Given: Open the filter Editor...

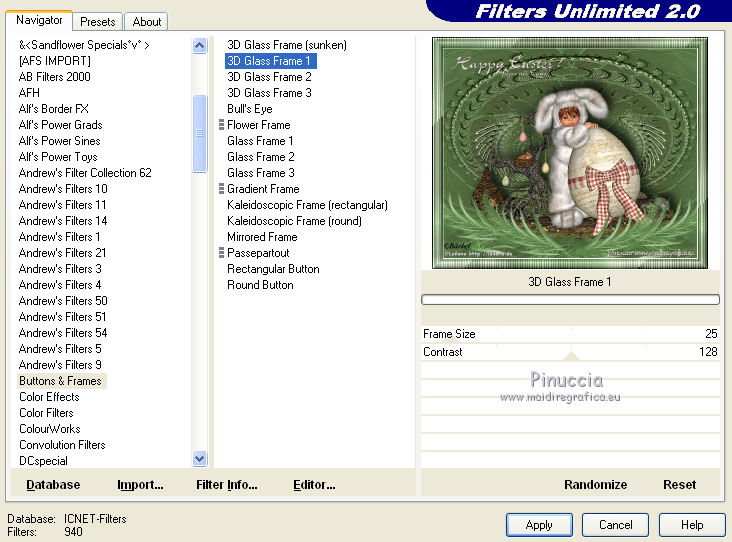Looking at the screenshot, I should [x=314, y=485].
